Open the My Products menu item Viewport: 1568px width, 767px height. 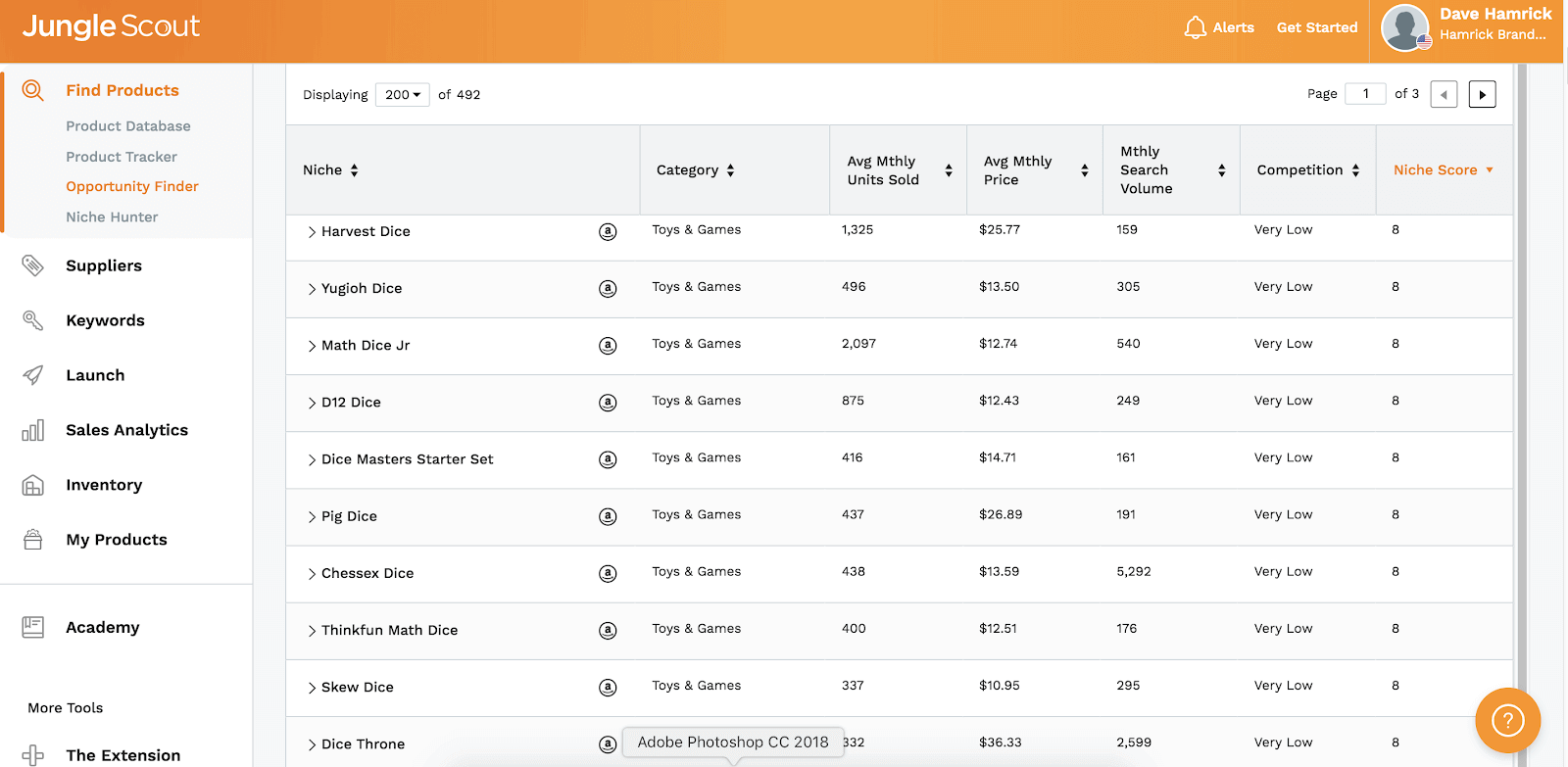(117, 540)
